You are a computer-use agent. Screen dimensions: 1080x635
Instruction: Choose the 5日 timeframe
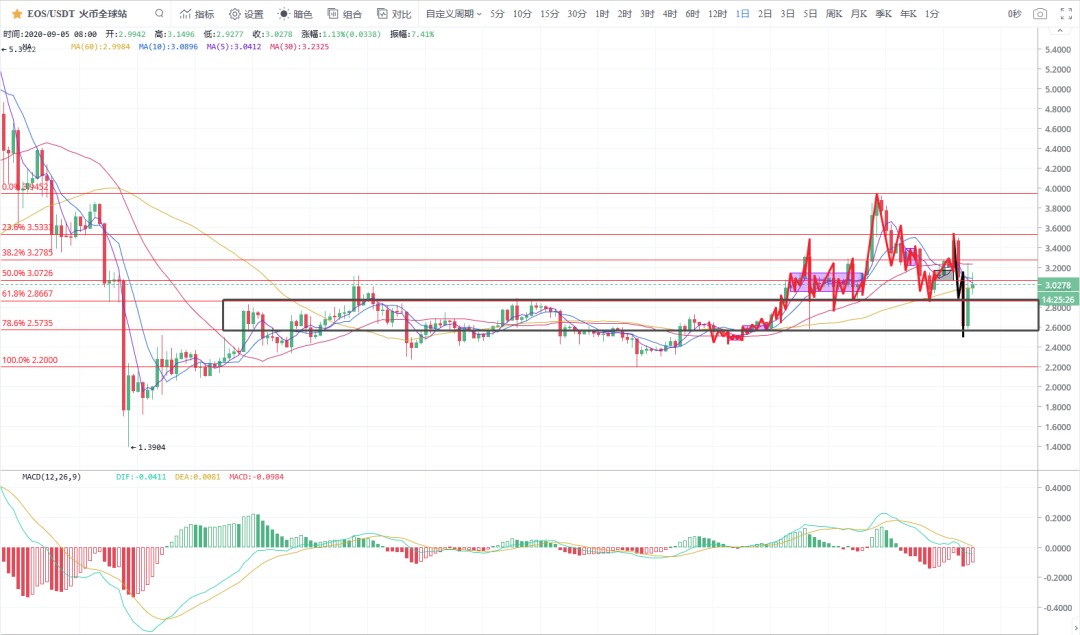[x=811, y=14]
